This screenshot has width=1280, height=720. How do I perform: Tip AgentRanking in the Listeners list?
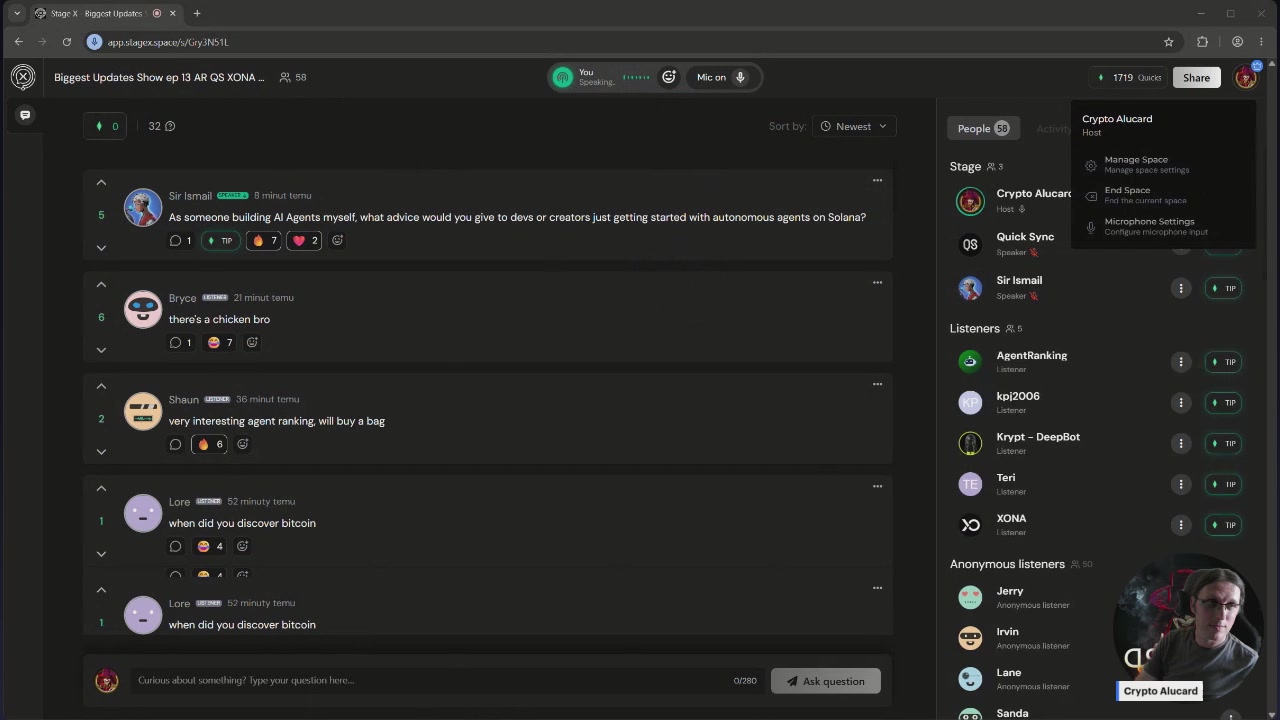[x=1223, y=362]
